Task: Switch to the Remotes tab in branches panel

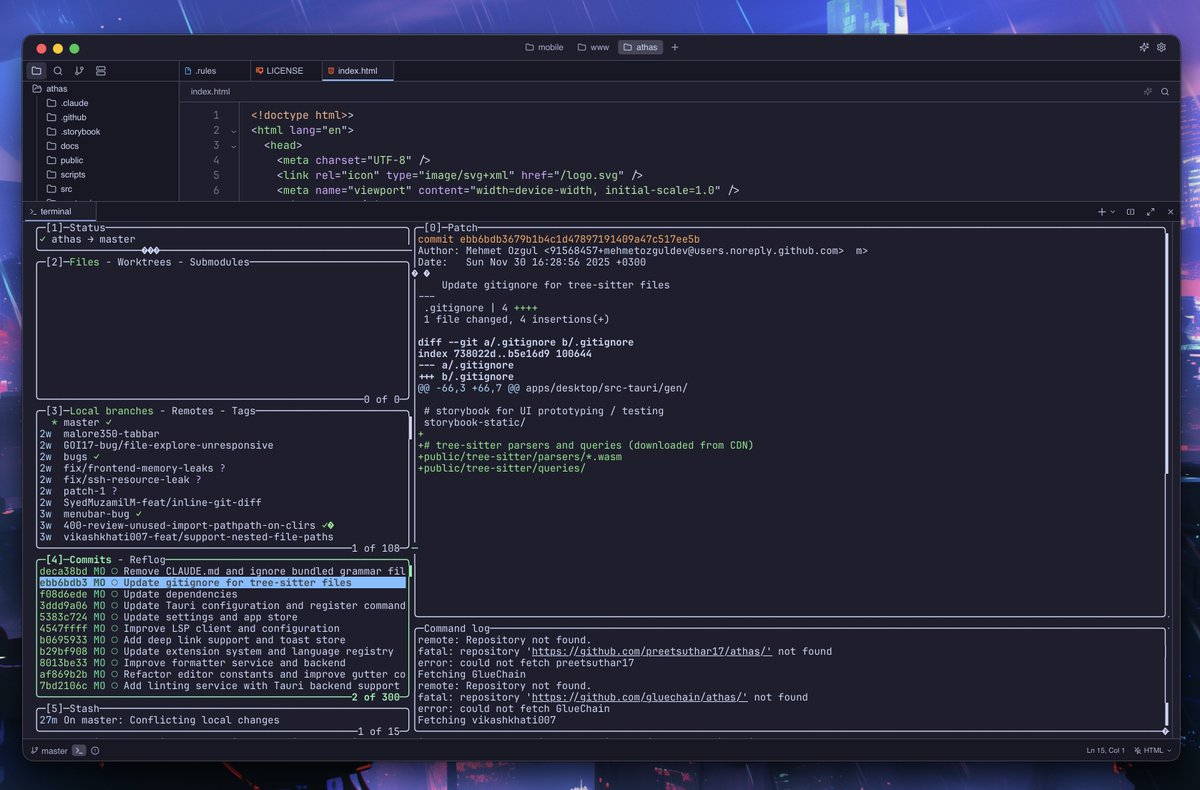Action: coord(192,411)
